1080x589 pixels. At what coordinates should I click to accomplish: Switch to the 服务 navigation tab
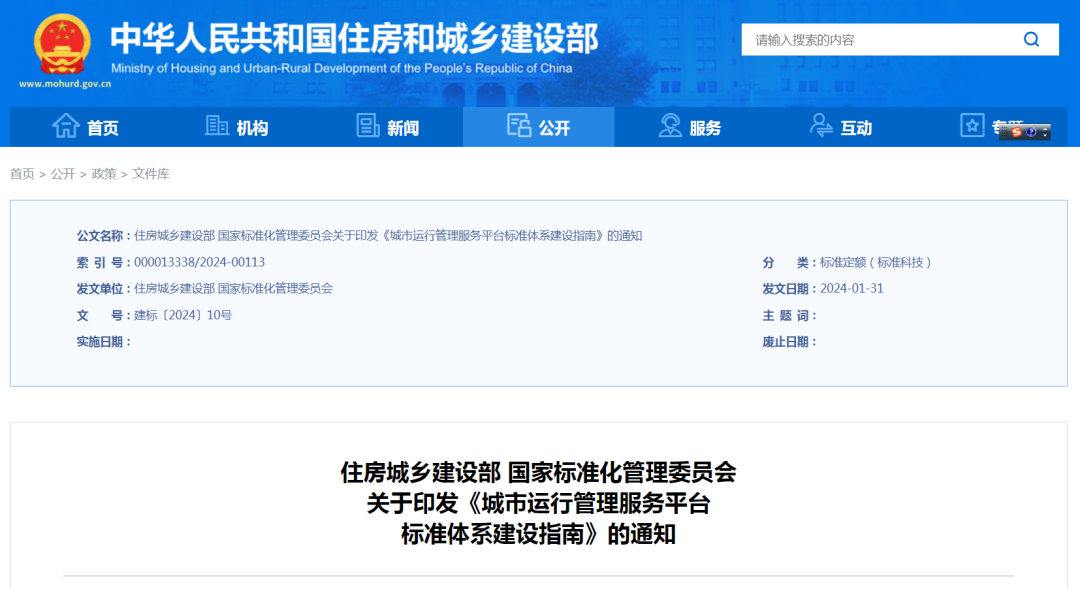705,128
